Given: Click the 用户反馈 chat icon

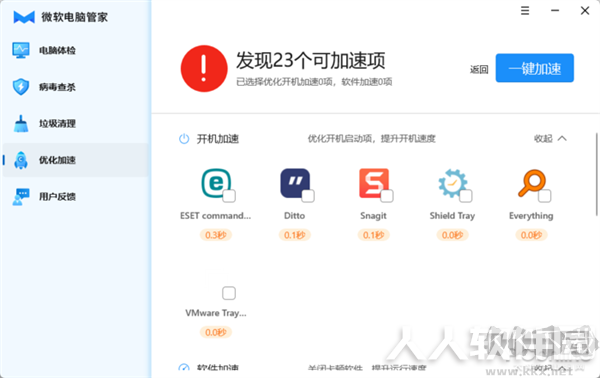Looking at the screenshot, I should click(21, 197).
